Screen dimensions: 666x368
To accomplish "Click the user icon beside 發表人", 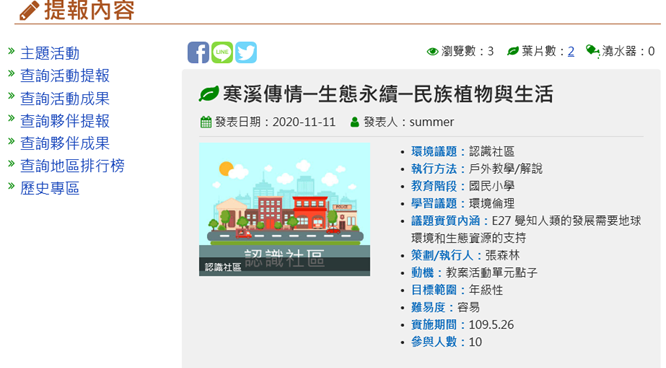I will (355, 122).
